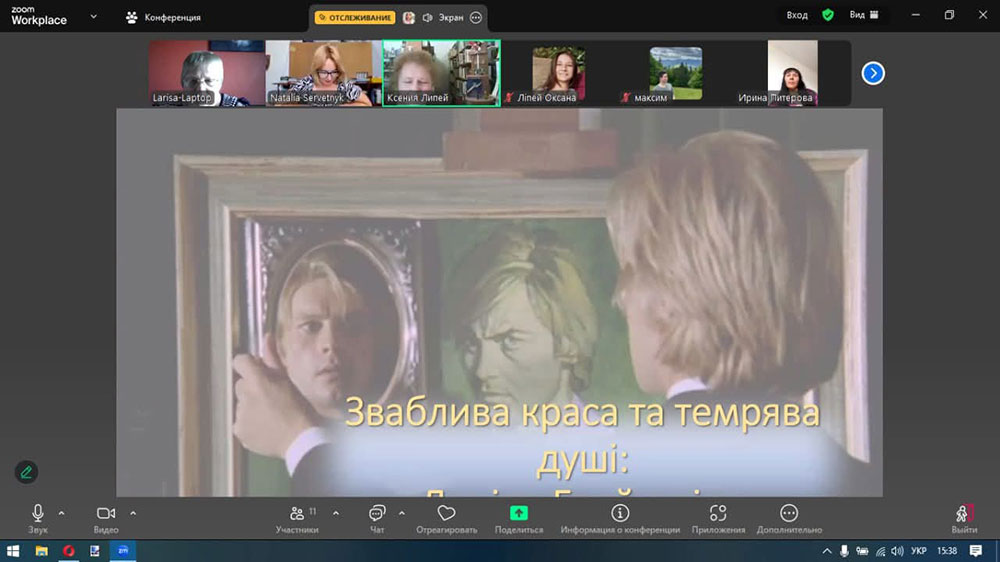Click the speaker icon beside Экран
This screenshot has width=1000, height=562.
pos(427,18)
